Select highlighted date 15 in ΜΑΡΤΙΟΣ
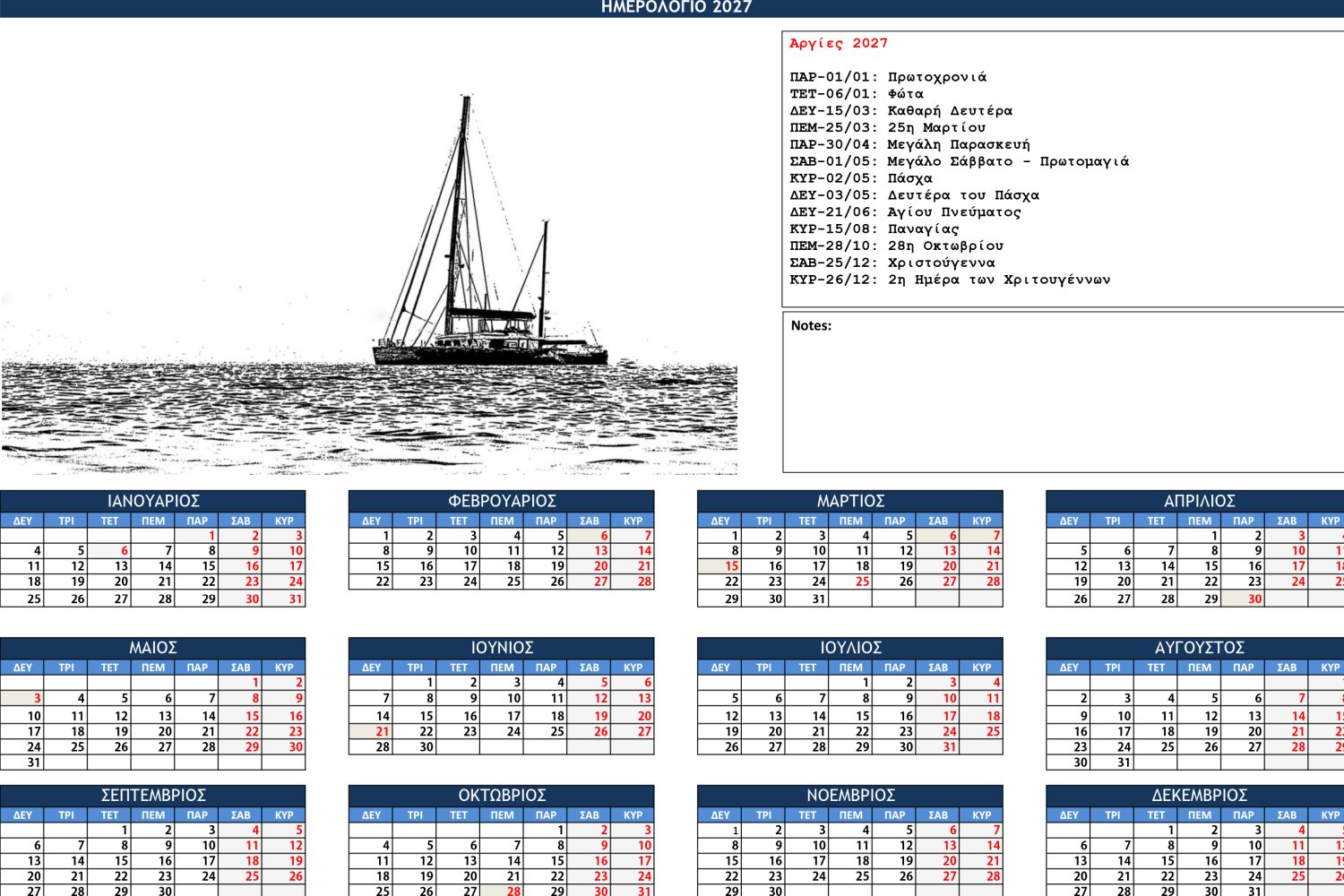Image resolution: width=1344 pixels, height=896 pixels. (x=731, y=566)
